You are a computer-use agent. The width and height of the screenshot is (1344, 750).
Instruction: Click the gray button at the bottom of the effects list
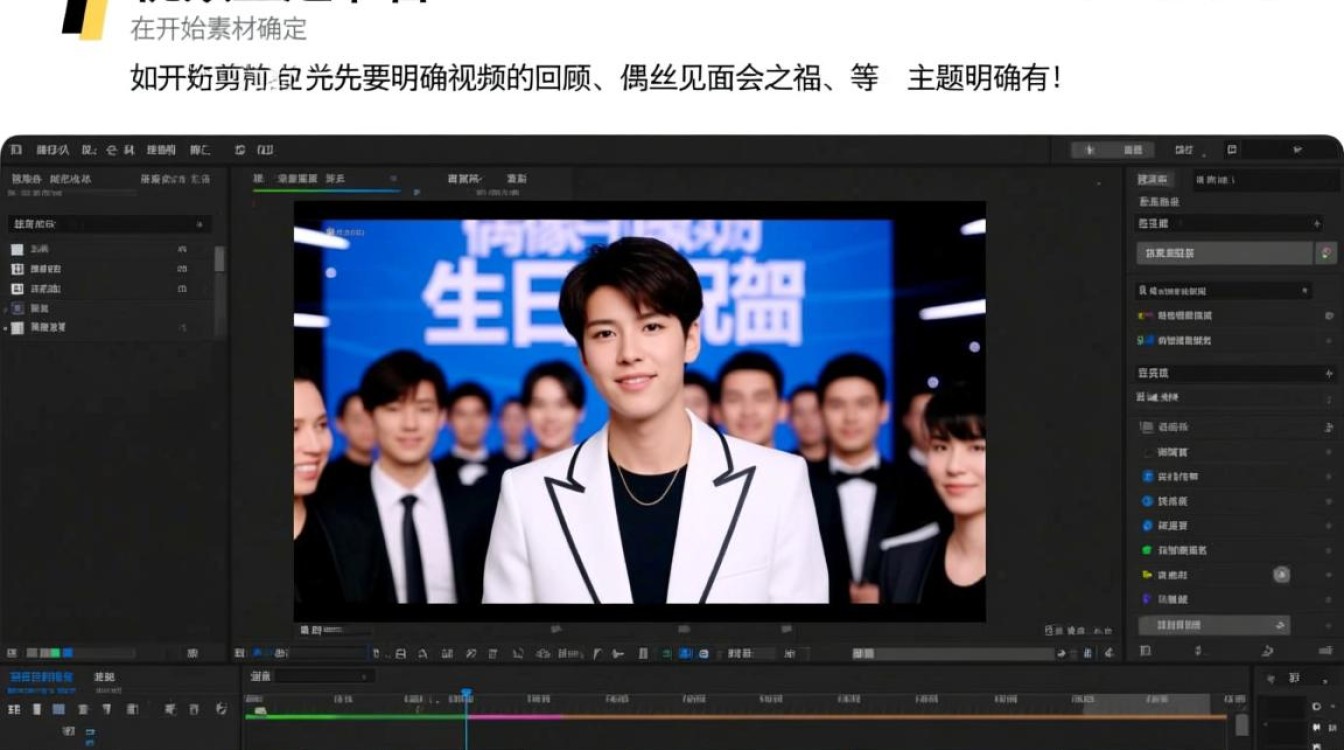(1214, 625)
